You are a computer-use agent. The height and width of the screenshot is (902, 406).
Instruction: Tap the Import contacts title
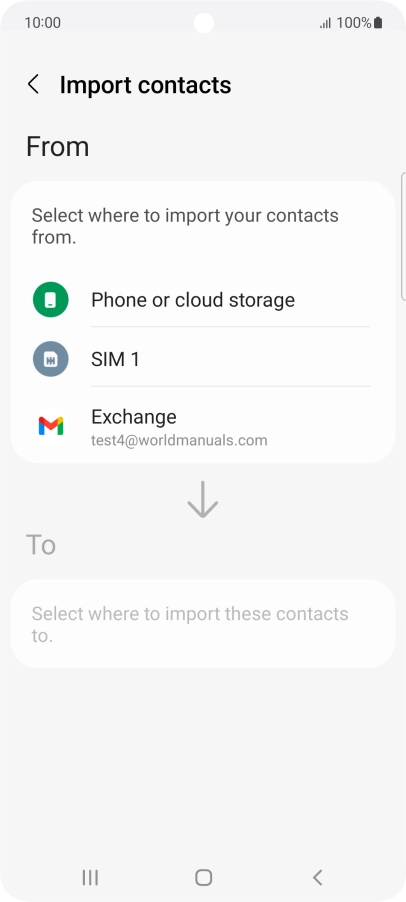click(145, 85)
